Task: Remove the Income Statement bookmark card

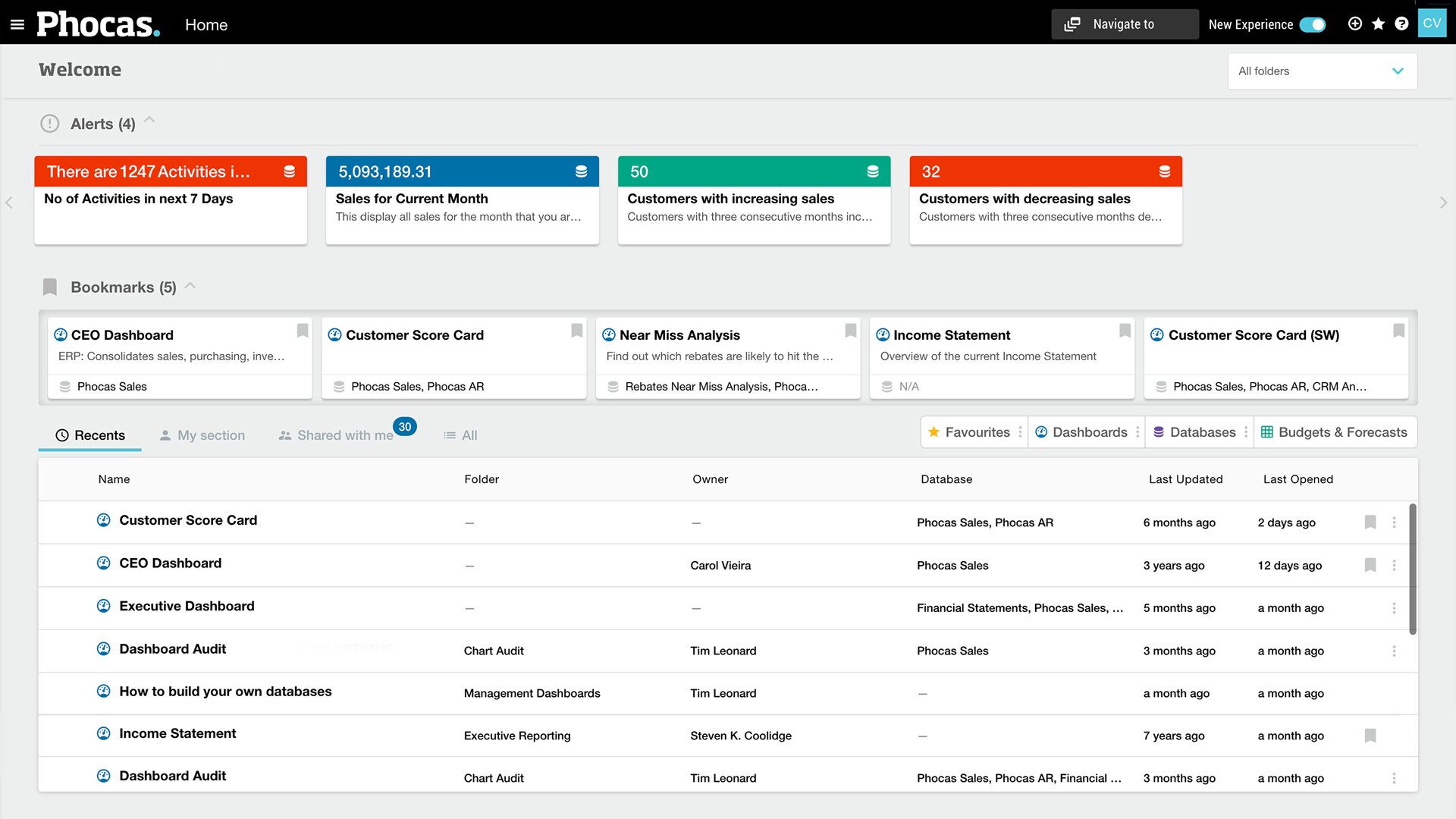Action: tap(1124, 331)
